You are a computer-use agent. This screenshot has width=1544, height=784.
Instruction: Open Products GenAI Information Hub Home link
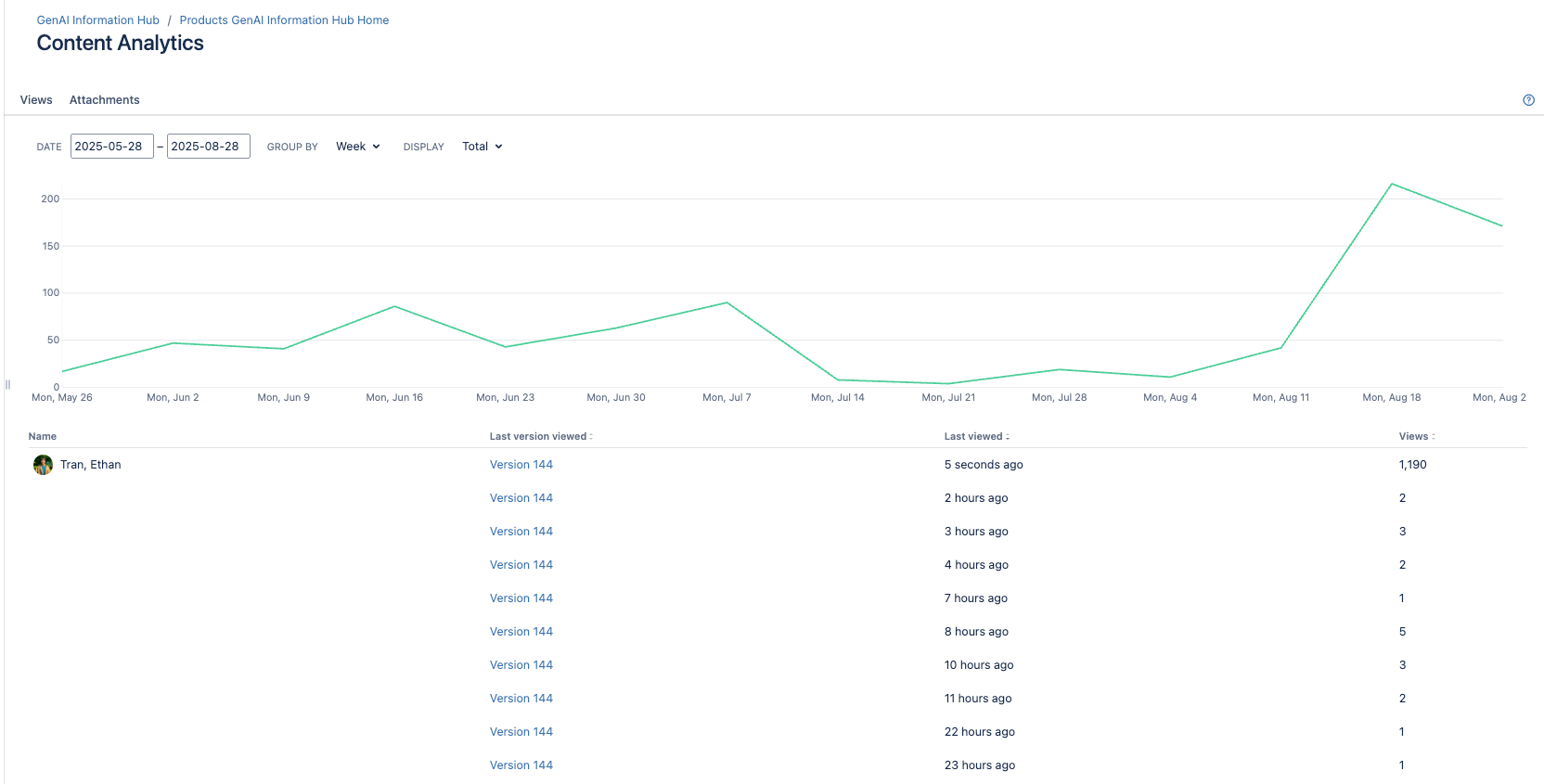pyautogui.click(x=284, y=20)
